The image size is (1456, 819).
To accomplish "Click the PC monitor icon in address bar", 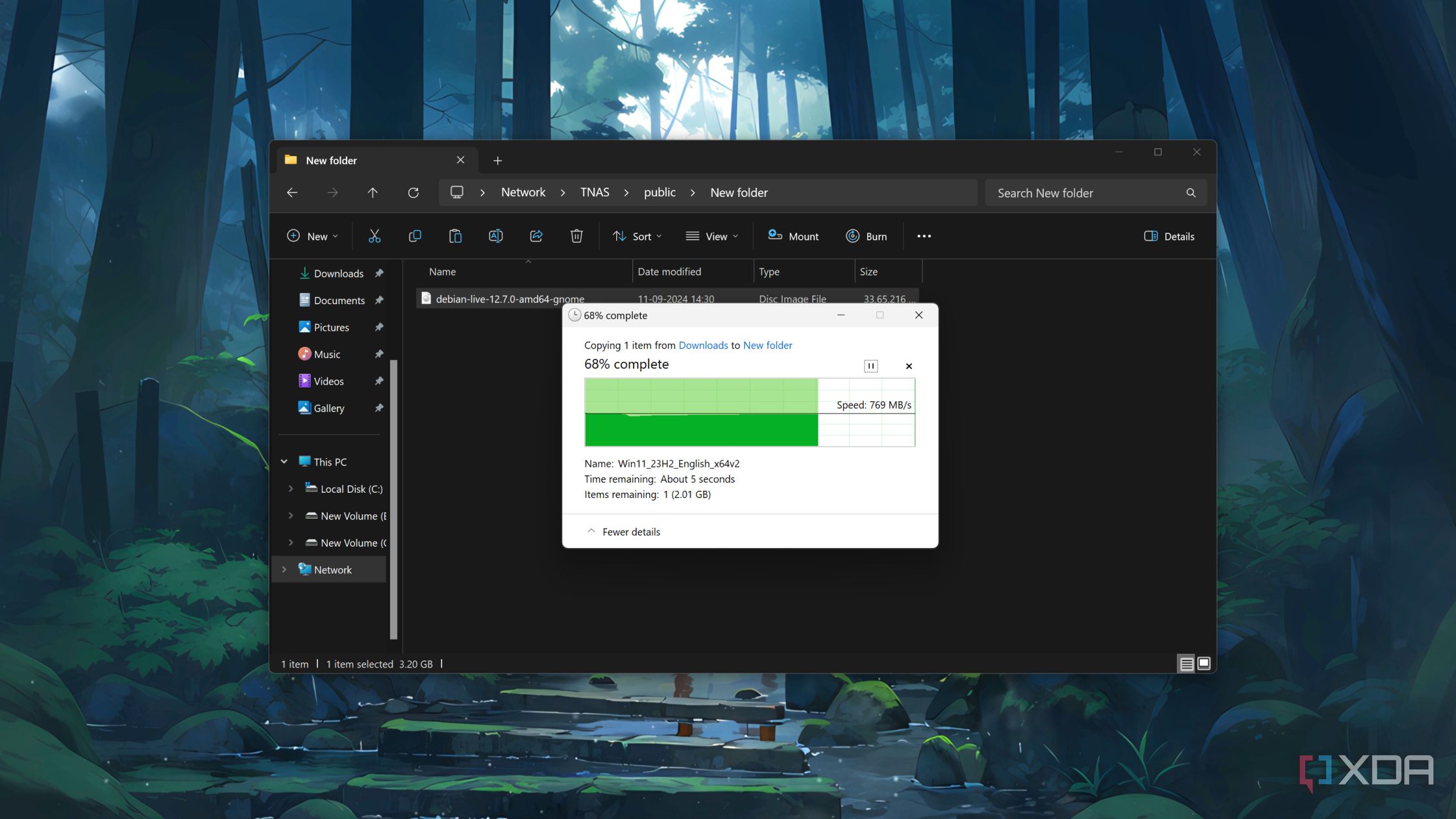I will click(457, 192).
